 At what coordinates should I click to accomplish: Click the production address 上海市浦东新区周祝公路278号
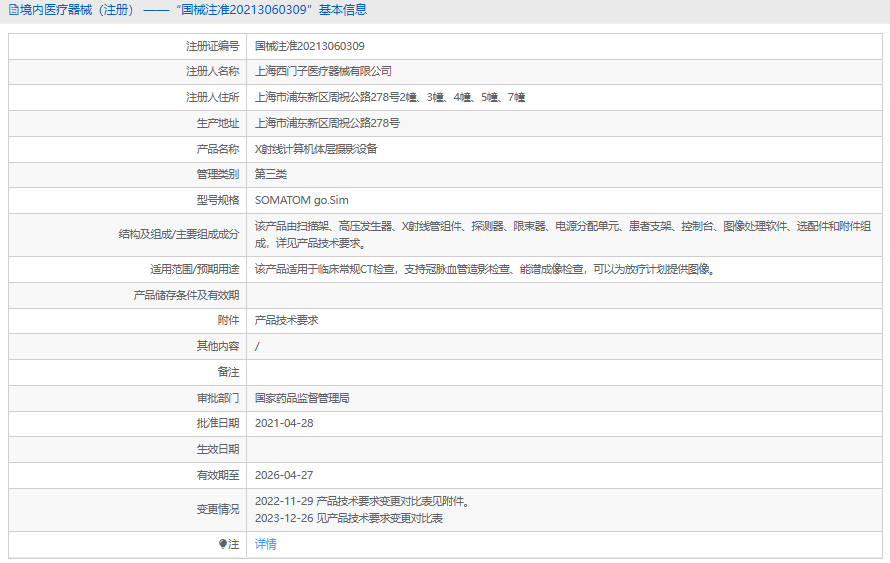(327, 123)
